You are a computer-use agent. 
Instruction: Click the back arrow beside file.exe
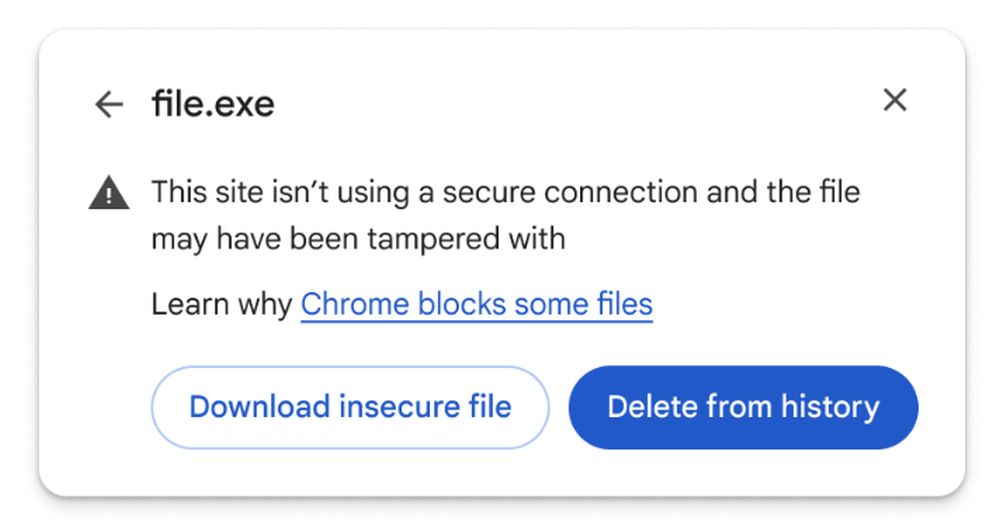(x=108, y=104)
